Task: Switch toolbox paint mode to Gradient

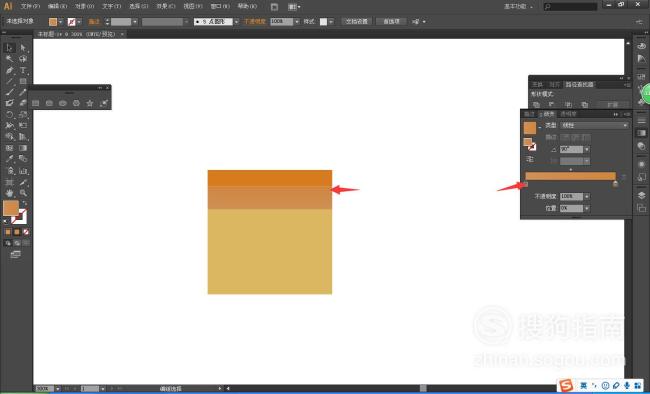Action: tap(17, 232)
